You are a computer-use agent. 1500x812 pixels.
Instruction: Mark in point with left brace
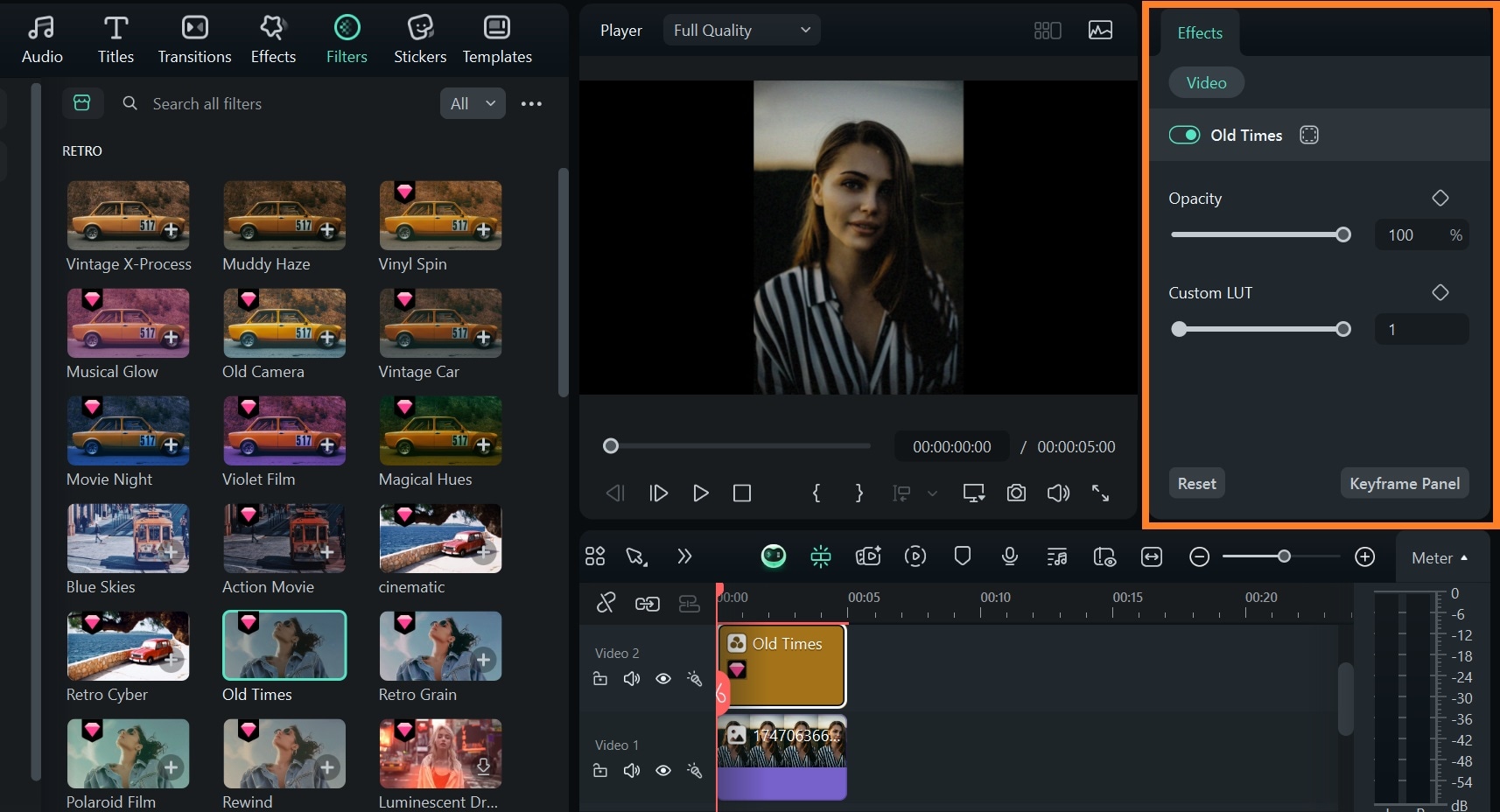816,493
